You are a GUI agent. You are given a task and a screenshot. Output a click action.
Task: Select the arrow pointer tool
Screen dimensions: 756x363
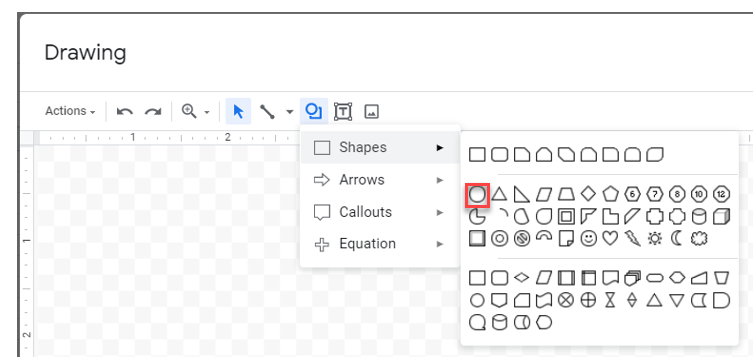pos(238,111)
